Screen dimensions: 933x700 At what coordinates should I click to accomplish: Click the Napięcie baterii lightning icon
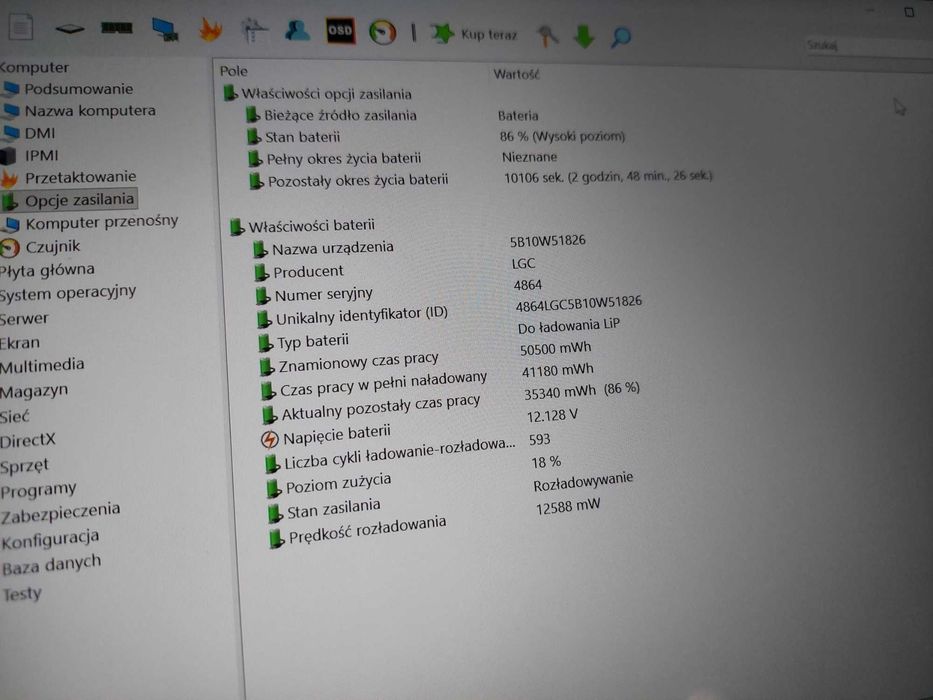tap(270, 439)
